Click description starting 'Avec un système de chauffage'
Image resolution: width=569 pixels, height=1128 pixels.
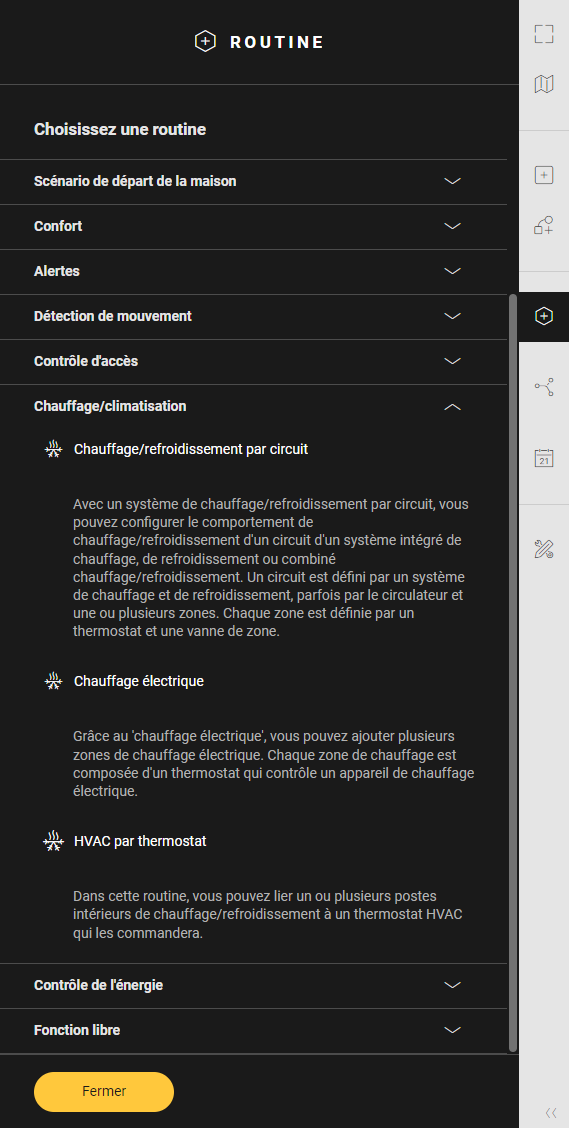(x=272, y=568)
